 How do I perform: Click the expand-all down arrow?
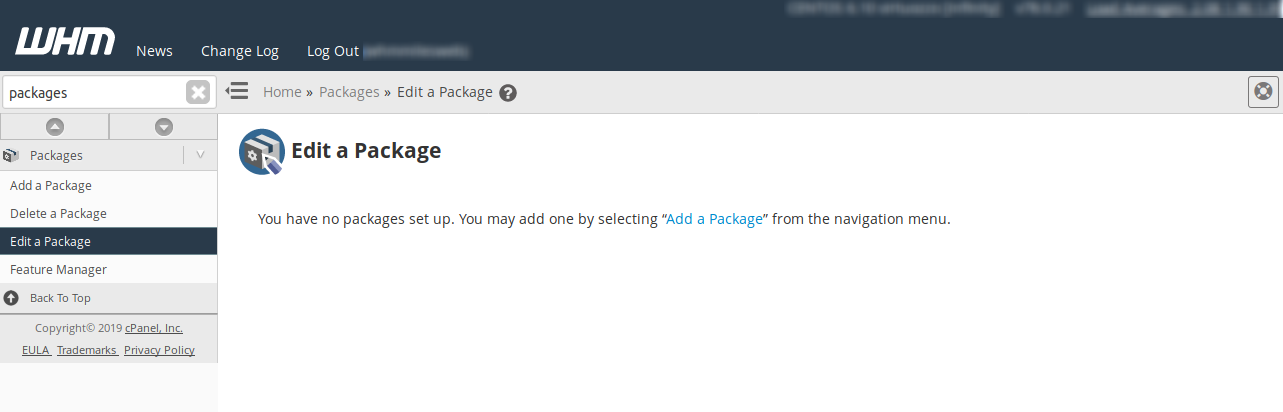(164, 127)
